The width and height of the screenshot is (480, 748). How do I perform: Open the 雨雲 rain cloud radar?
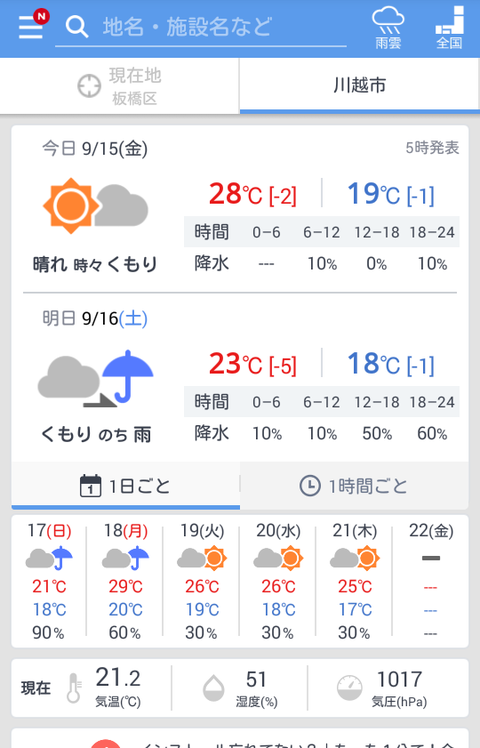388,28
